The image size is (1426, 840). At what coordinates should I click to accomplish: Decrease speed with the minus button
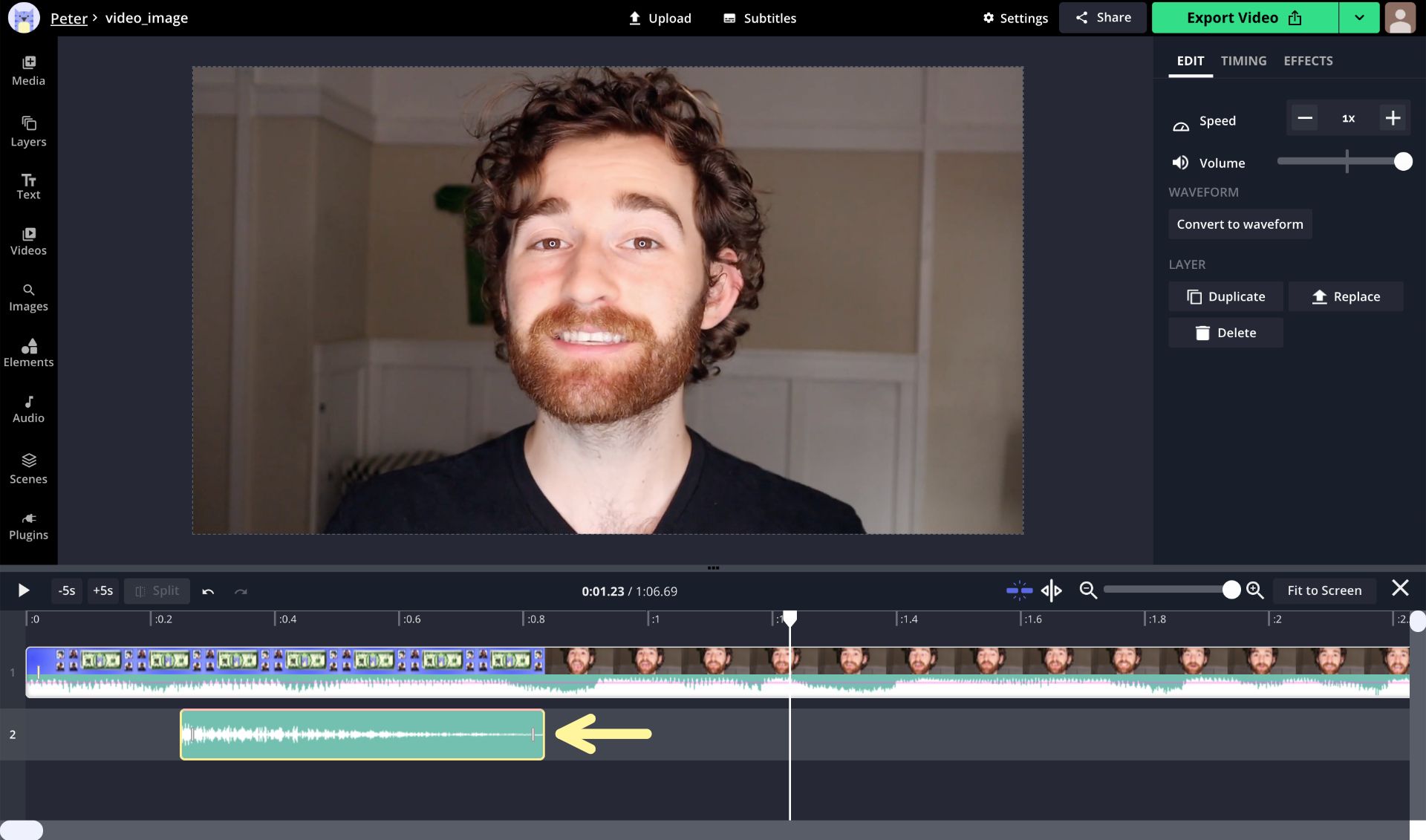1304,118
